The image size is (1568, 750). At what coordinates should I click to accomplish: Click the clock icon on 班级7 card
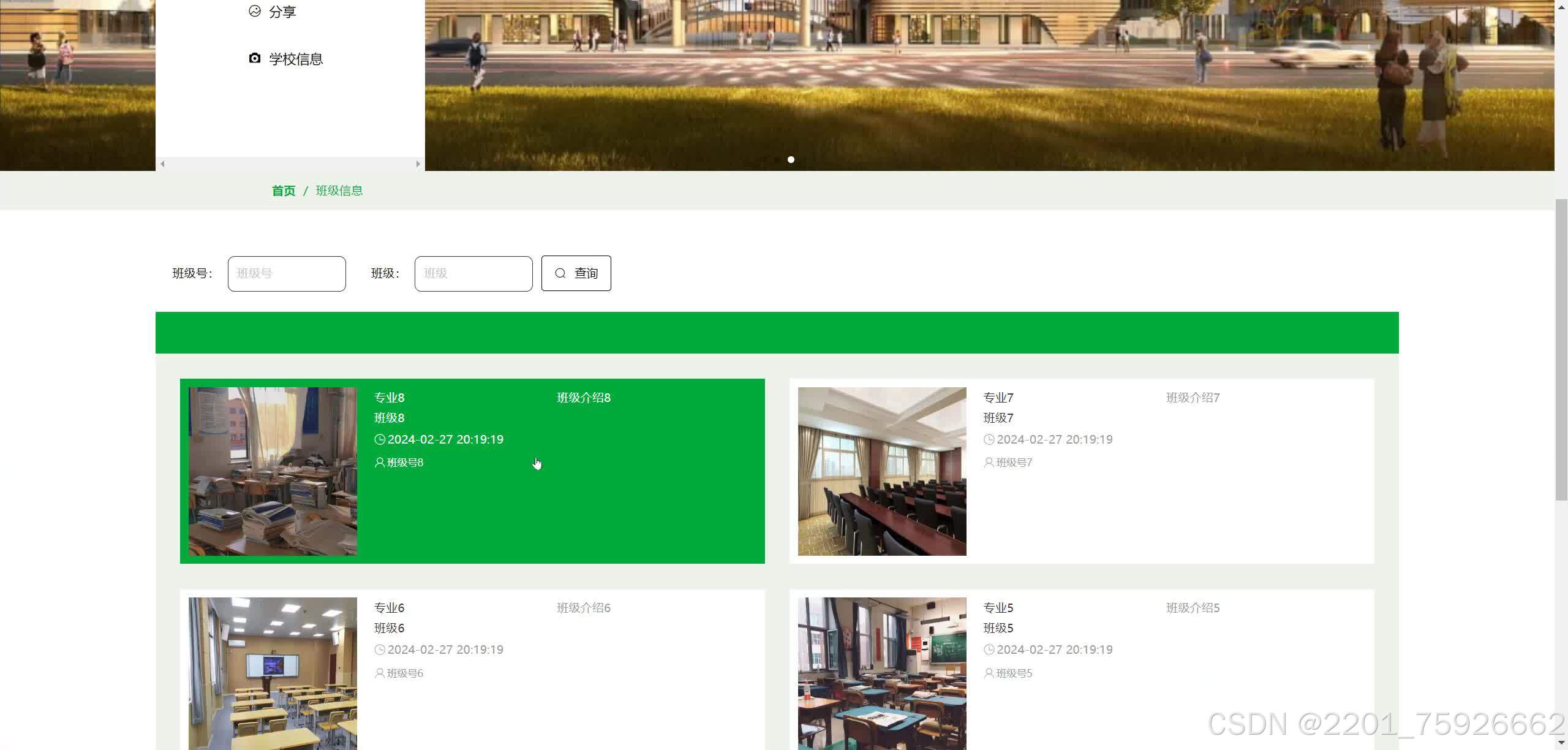989,439
